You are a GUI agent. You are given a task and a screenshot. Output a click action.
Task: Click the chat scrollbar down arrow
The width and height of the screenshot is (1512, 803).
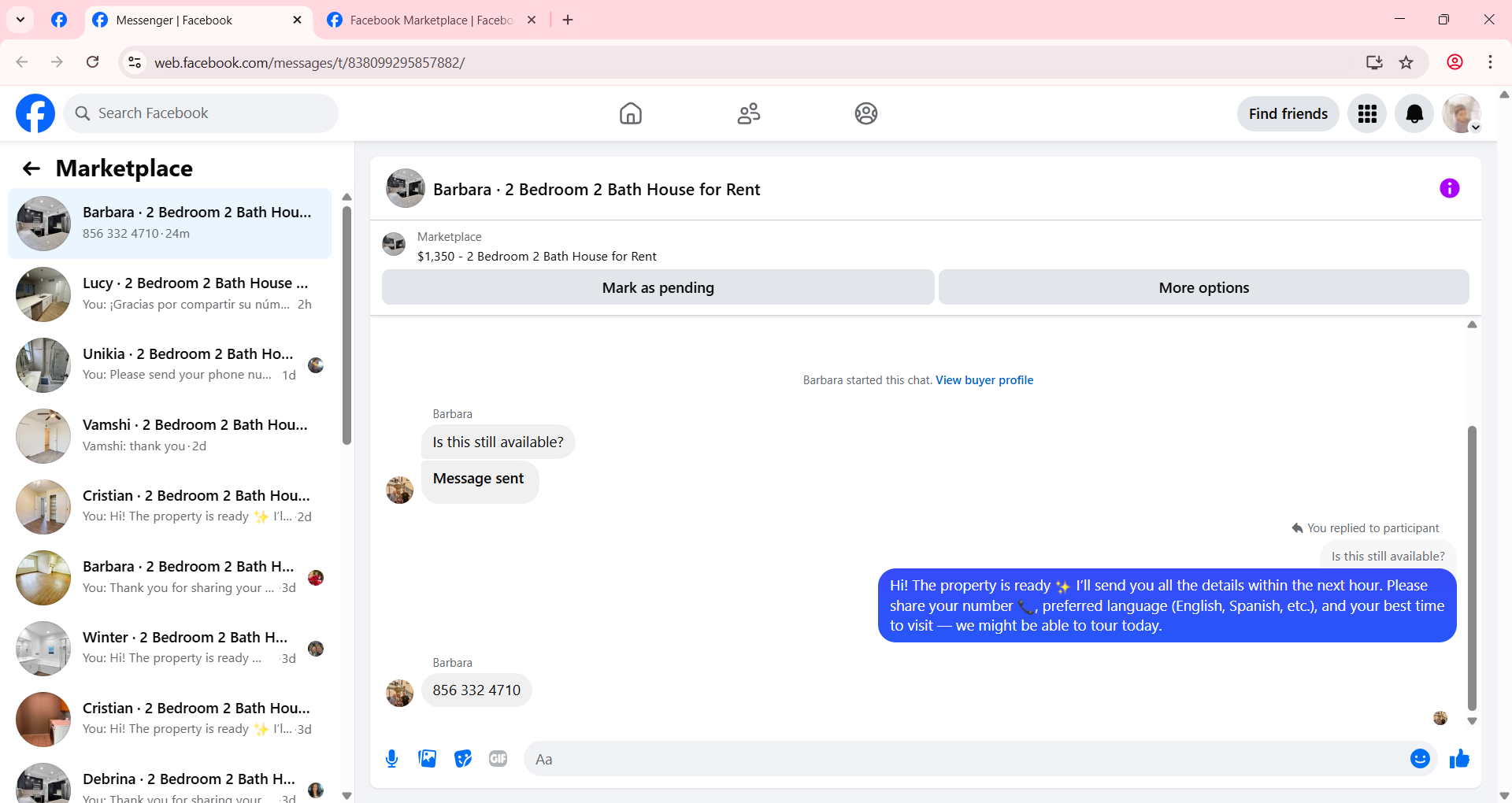click(x=1472, y=721)
